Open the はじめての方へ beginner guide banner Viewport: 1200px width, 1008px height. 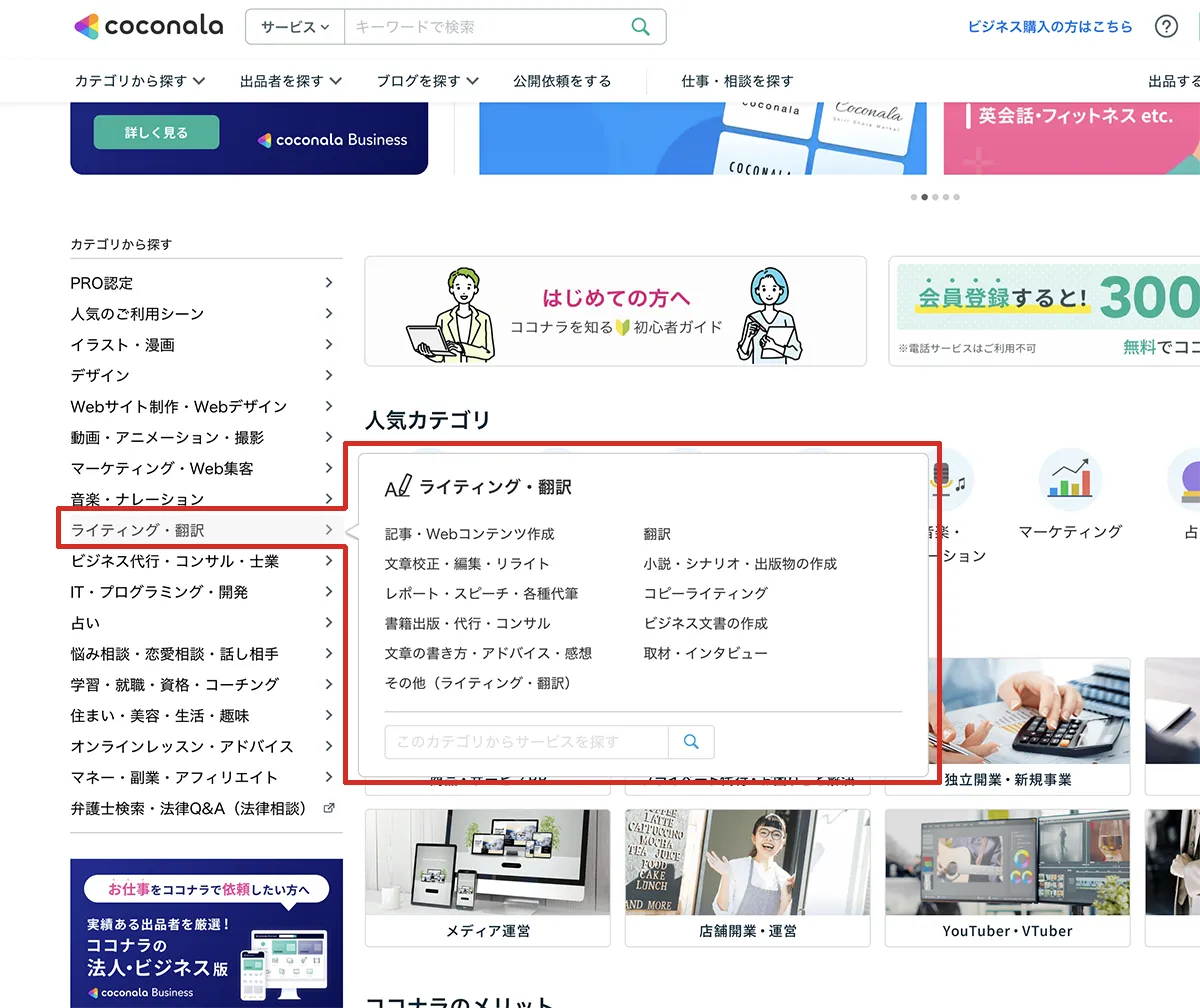(x=615, y=311)
